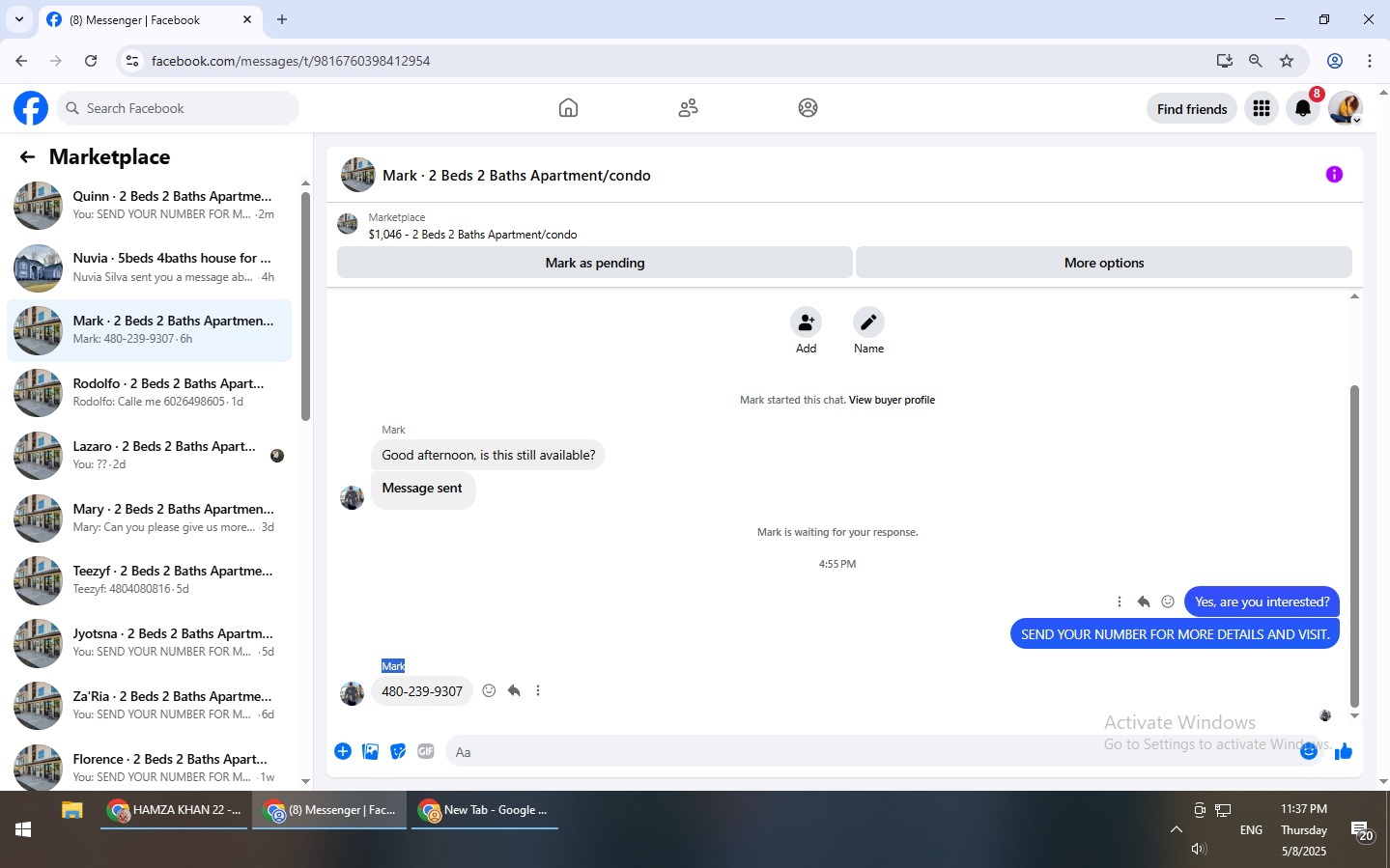Switch to New Tab Google taskbar window

pyautogui.click(x=485, y=810)
